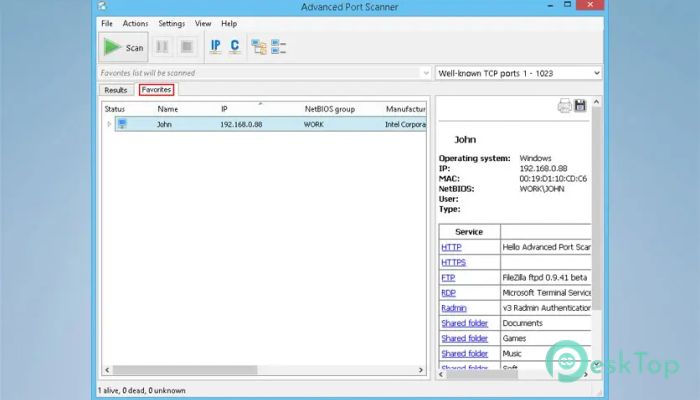
Task: Open the View menu
Action: tap(203, 24)
